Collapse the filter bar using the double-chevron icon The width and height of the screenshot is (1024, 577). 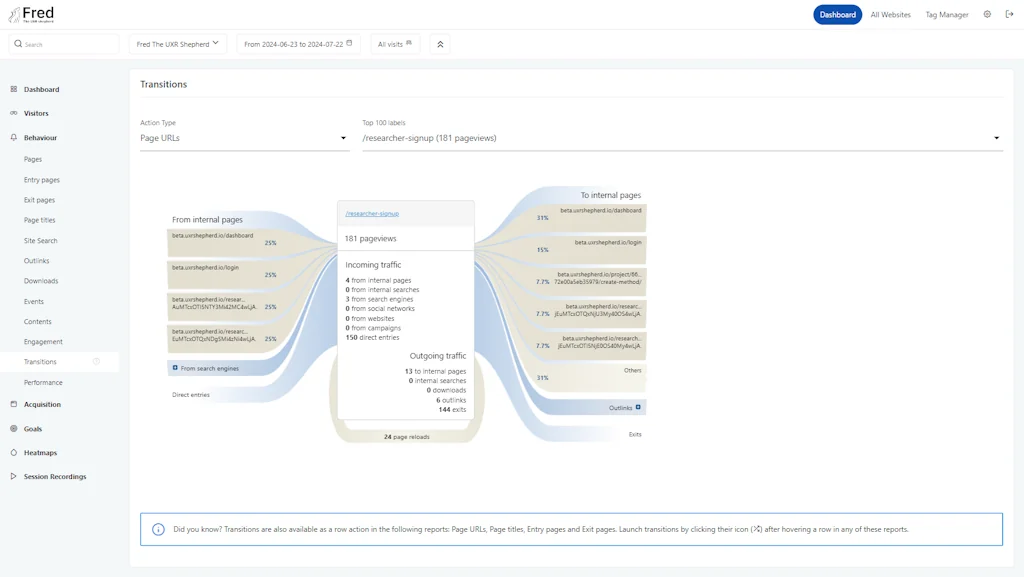[x=439, y=44]
